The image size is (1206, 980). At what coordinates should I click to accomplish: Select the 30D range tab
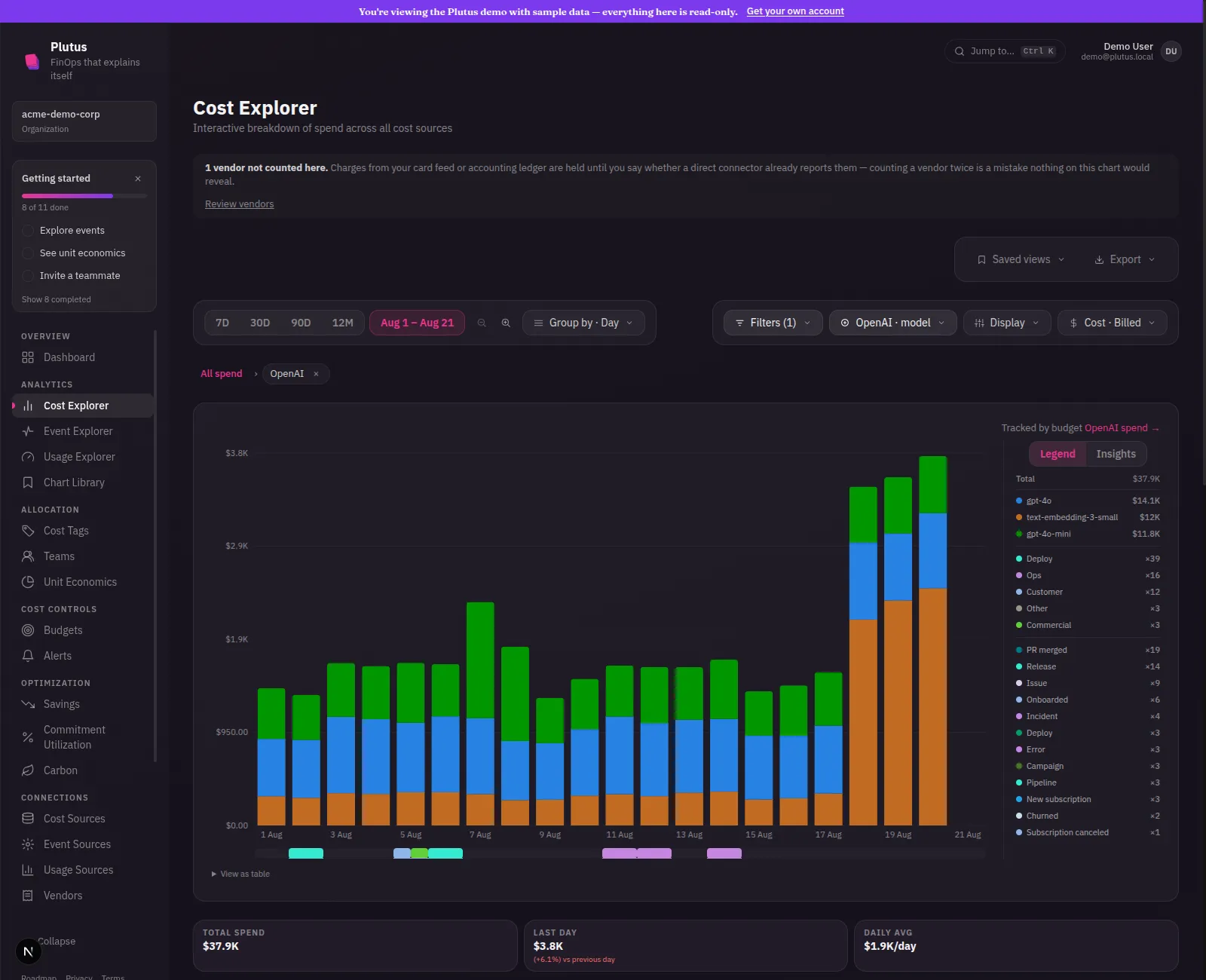260,323
